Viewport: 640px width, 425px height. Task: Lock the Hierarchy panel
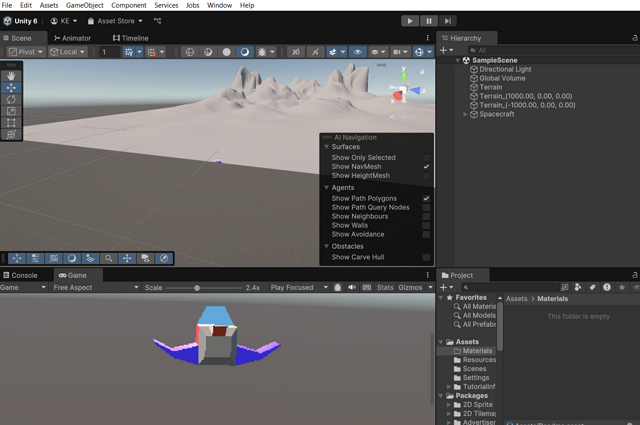tap(635, 38)
